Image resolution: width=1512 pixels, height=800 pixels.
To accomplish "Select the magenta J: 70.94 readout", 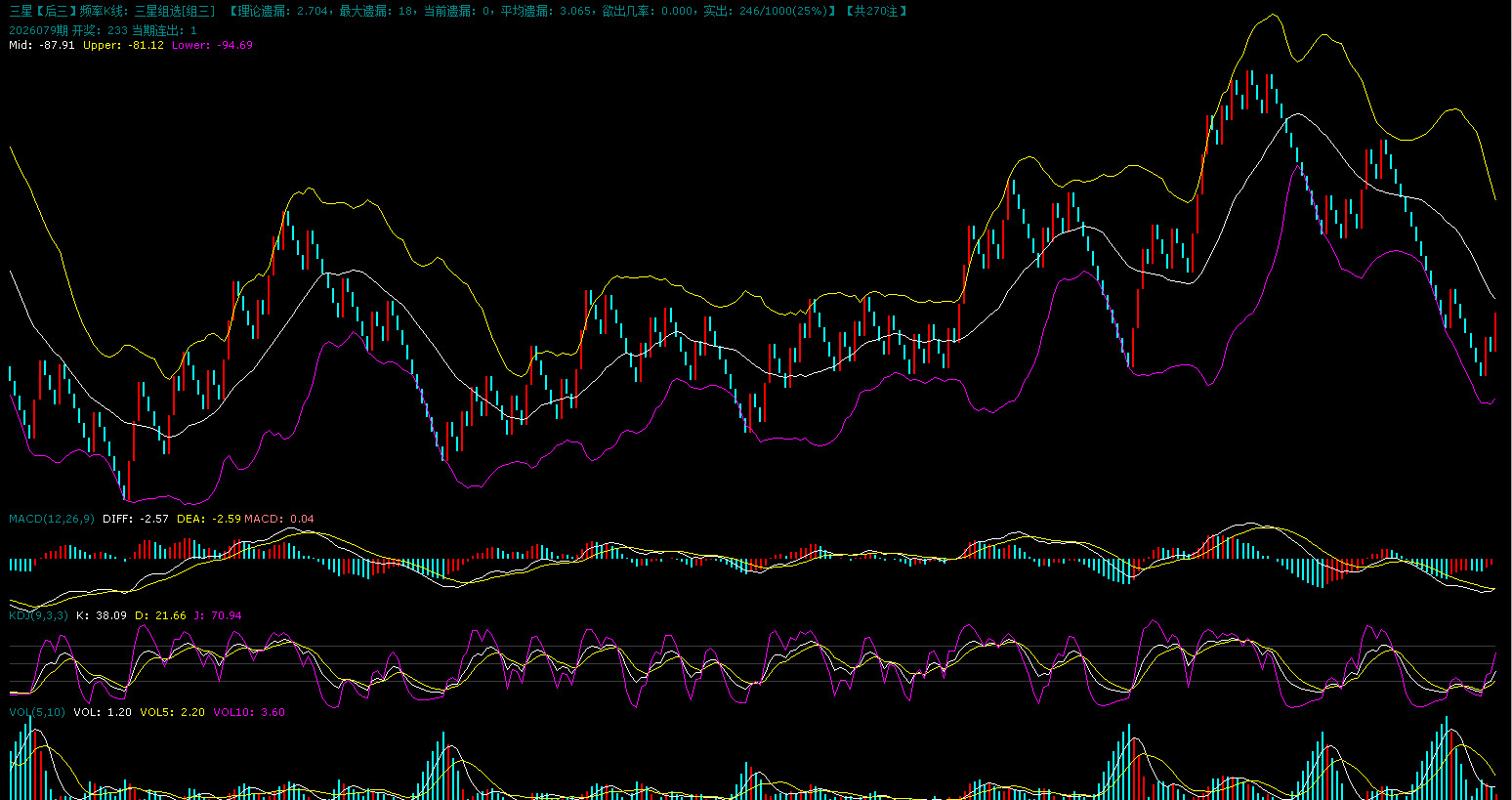I will point(218,615).
